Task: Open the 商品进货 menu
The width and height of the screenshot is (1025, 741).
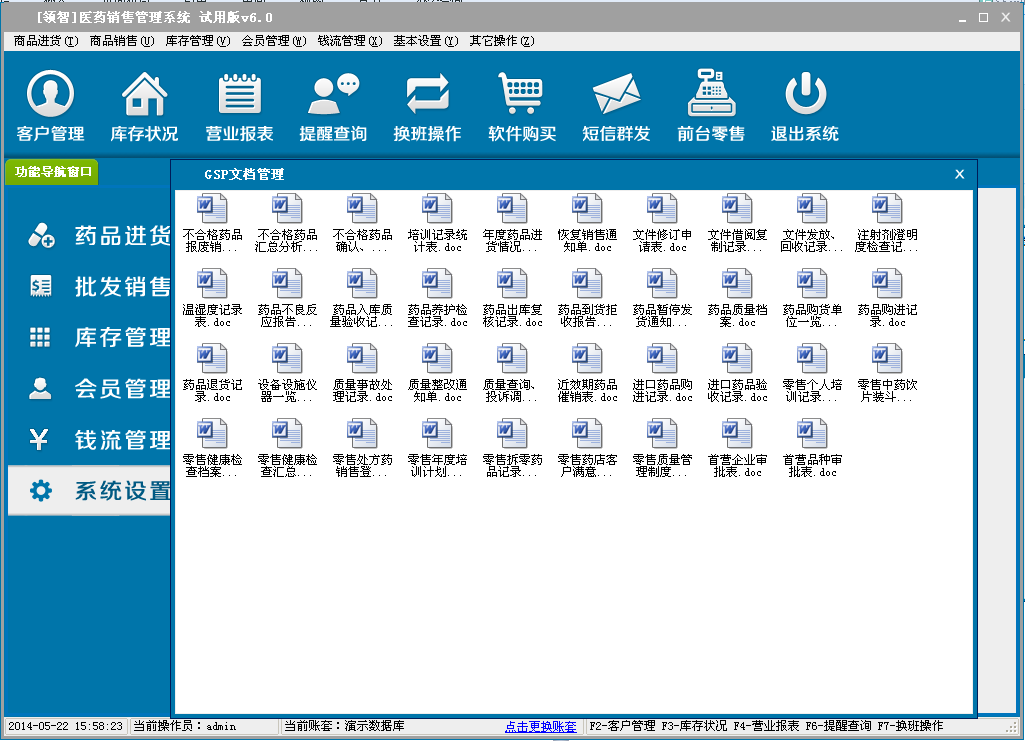Action: [45, 41]
